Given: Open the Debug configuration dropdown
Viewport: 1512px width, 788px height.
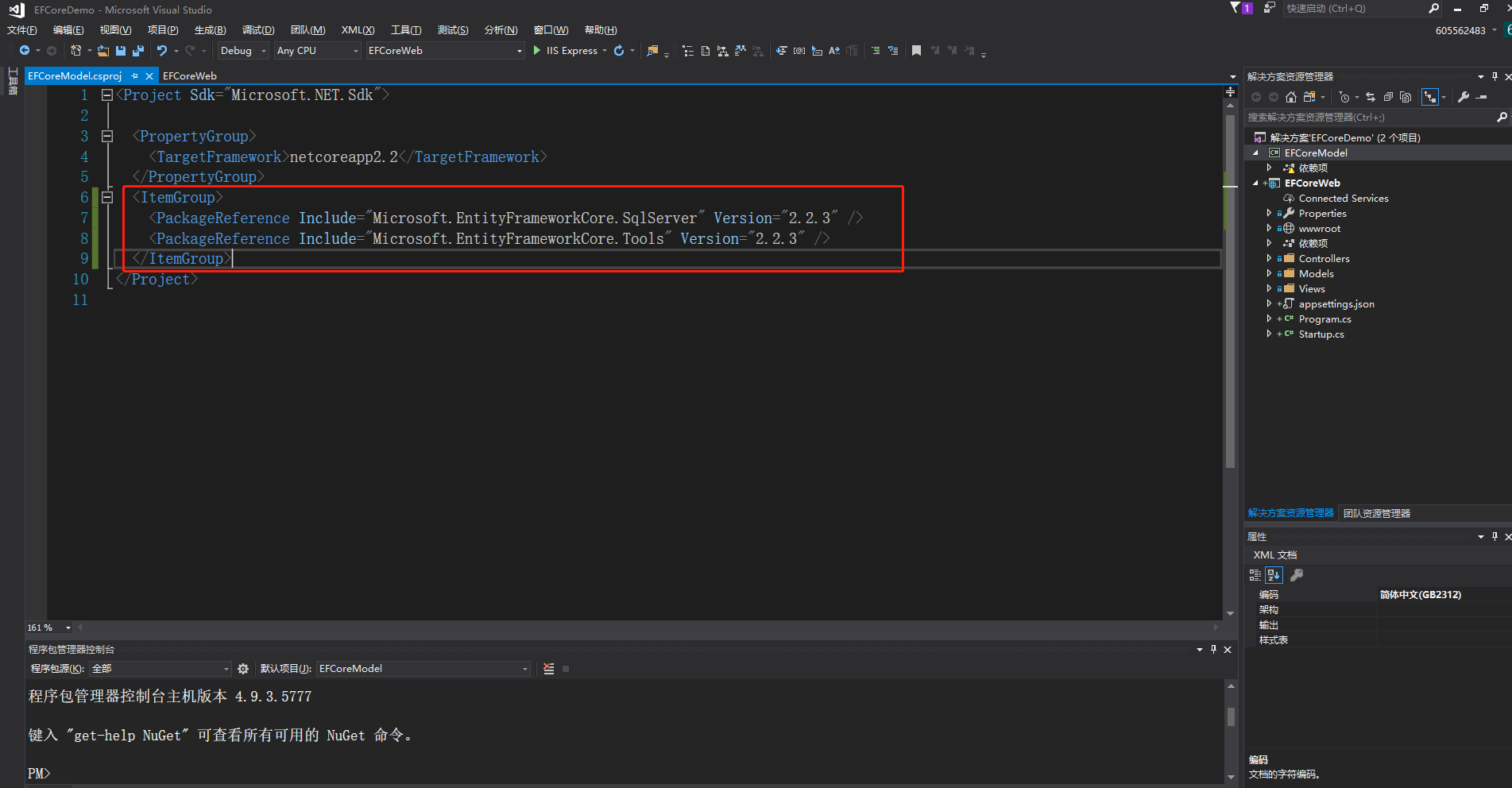Looking at the screenshot, I should coord(243,51).
